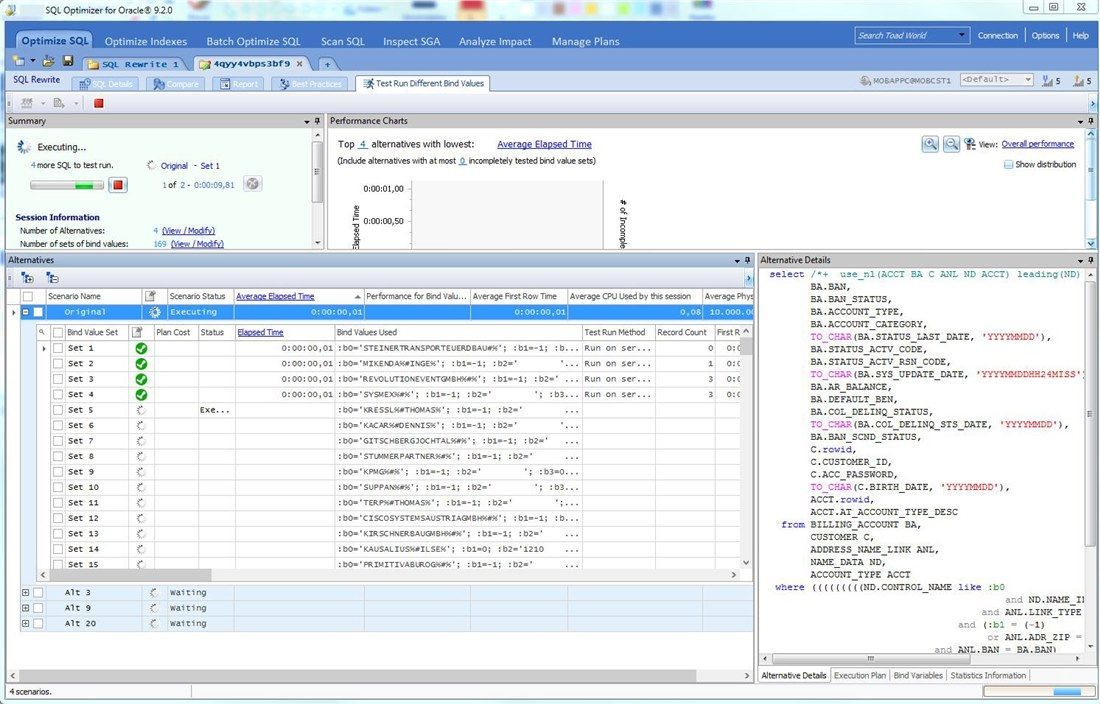Check the box for Alt 20
Viewport: 1100px width, 704px height.
point(39,623)
